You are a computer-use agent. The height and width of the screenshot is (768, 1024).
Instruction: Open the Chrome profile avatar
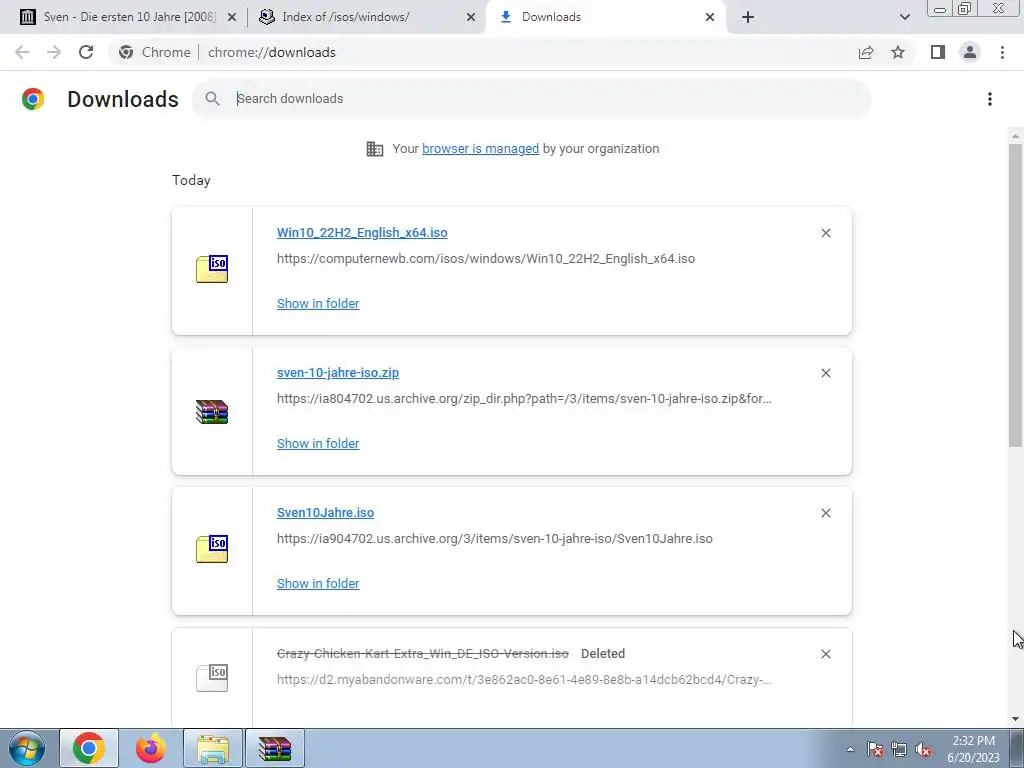pyautogui.click(x=970, y=52)
